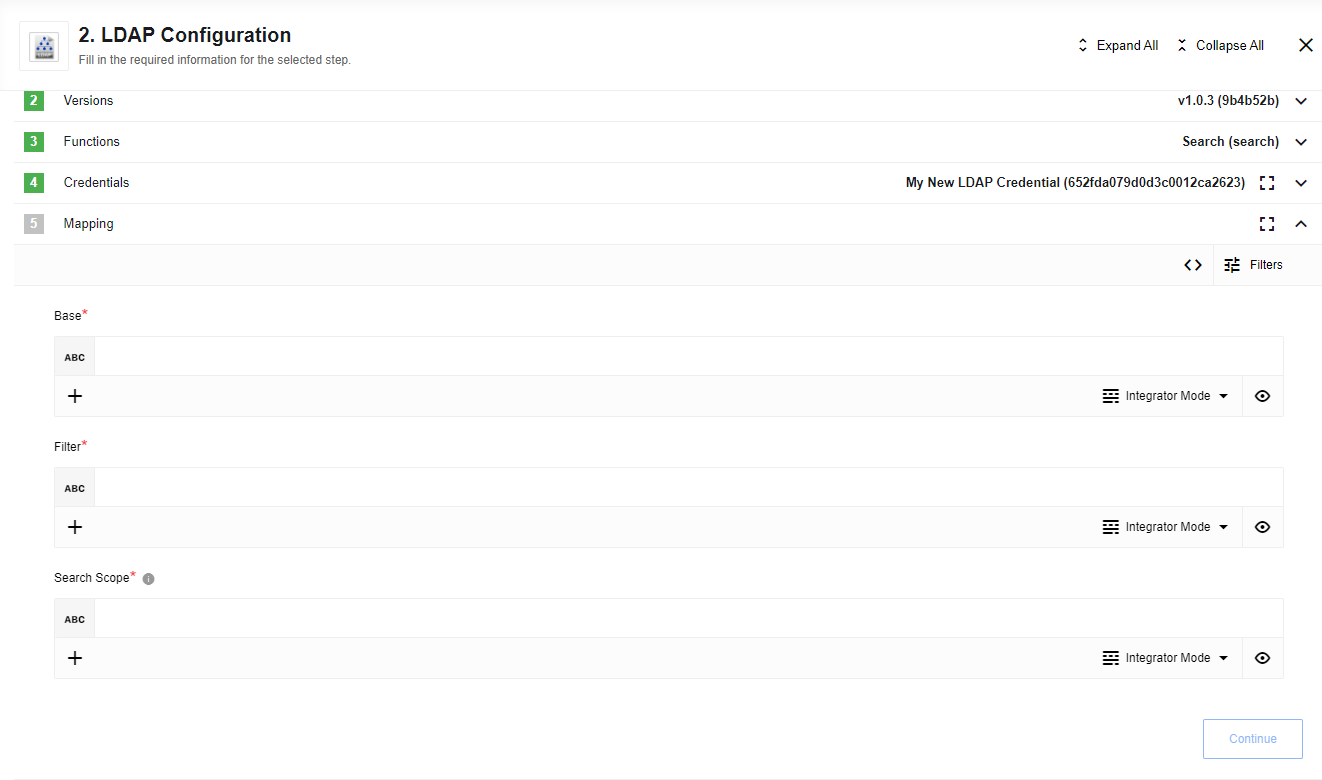Click the ABC type badge for Filter
The height and width of the screenshot is (780, 1322).
tap(75, 488)
